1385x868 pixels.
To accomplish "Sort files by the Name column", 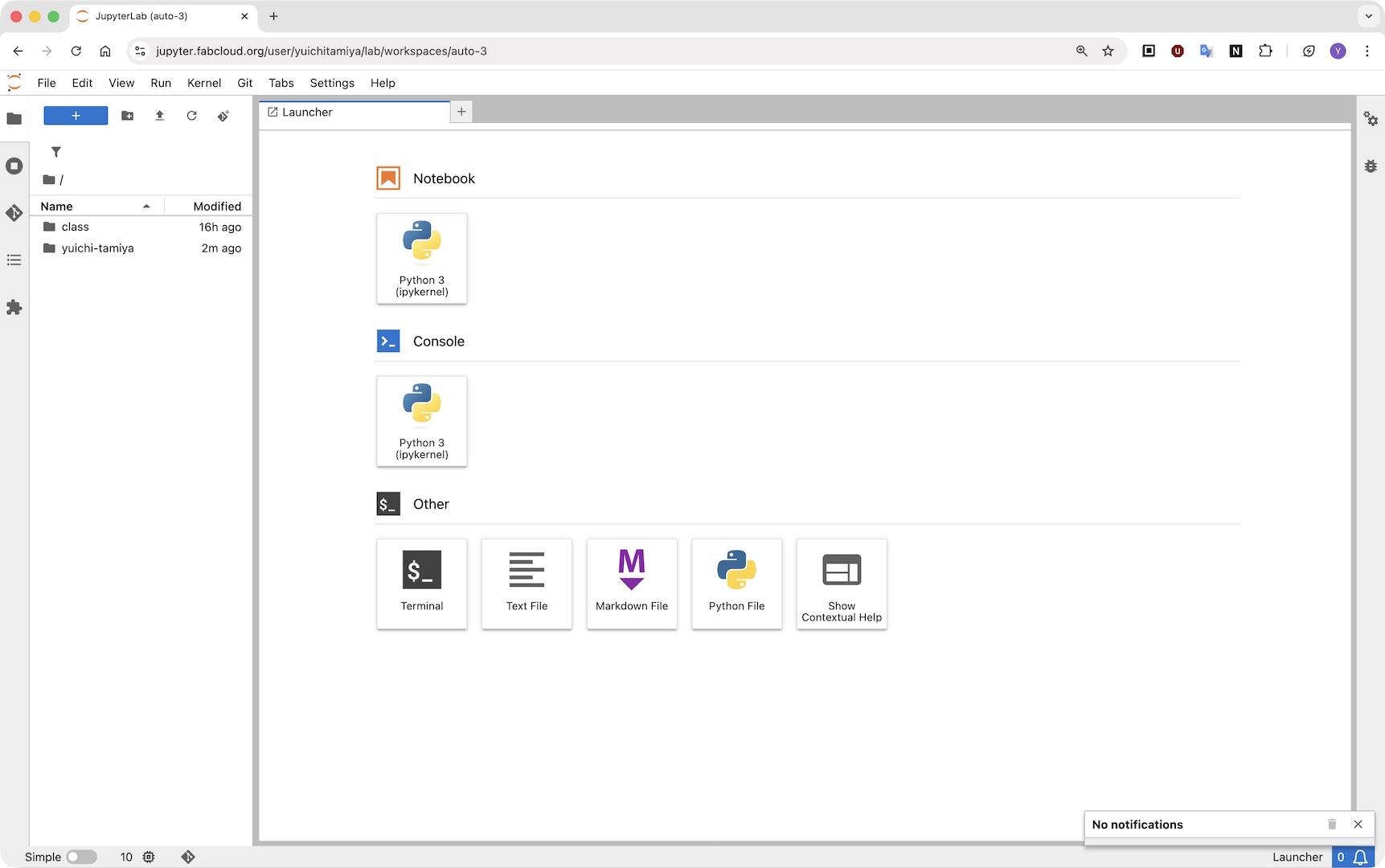I will click(57, 207).
